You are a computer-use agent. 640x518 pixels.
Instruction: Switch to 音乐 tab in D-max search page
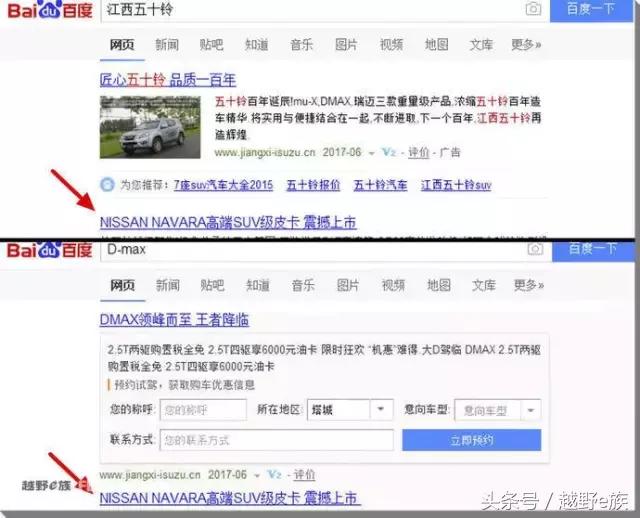303,285
